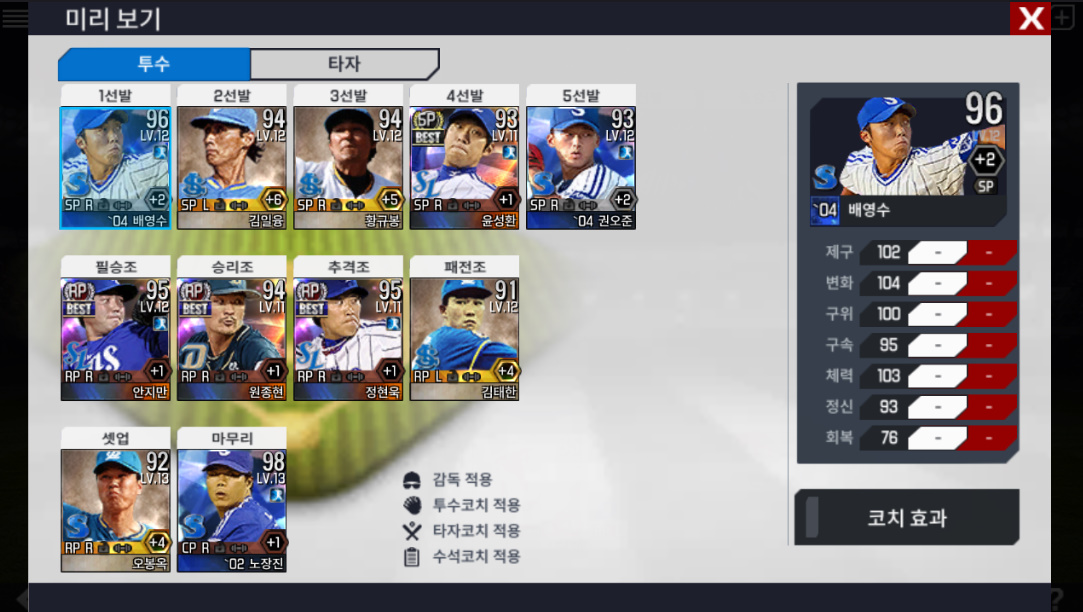Switch to the 타자 tab
1083x612 pixels.
(344, 64)
